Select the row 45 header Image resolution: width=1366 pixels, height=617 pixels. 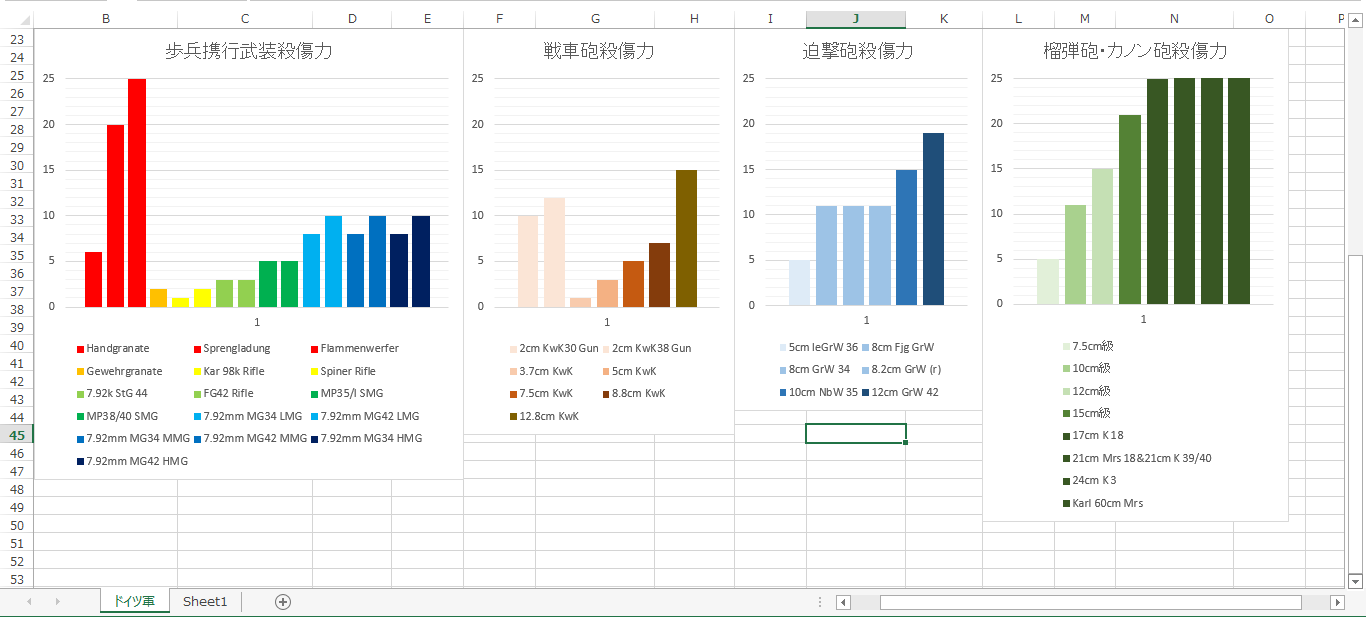point(16,435)
